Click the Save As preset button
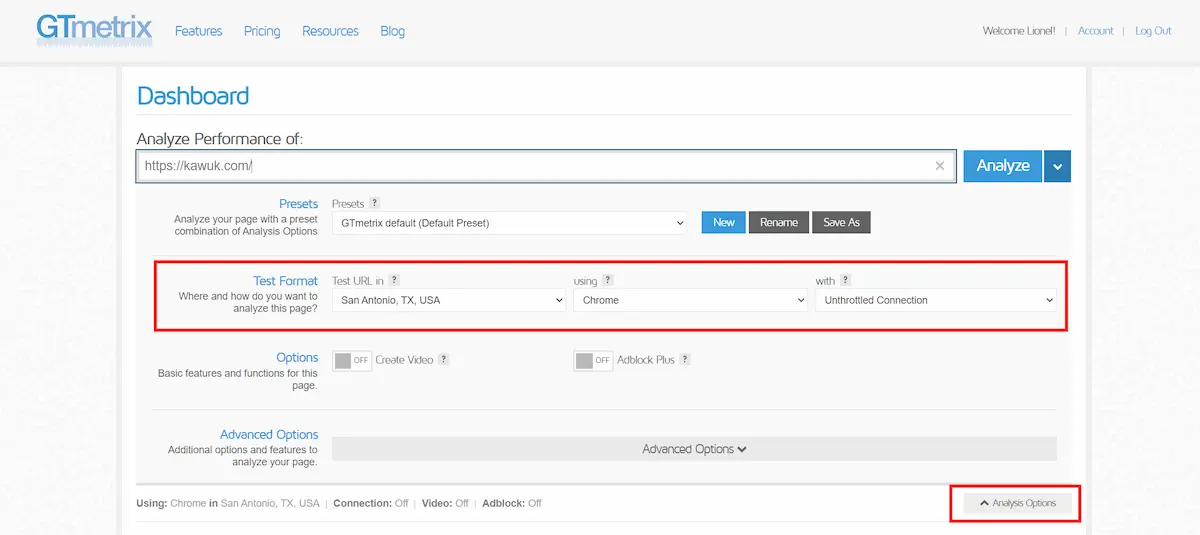Viewport: 1200px width, 535px height. pyautogui.click(x=841, y=222)
